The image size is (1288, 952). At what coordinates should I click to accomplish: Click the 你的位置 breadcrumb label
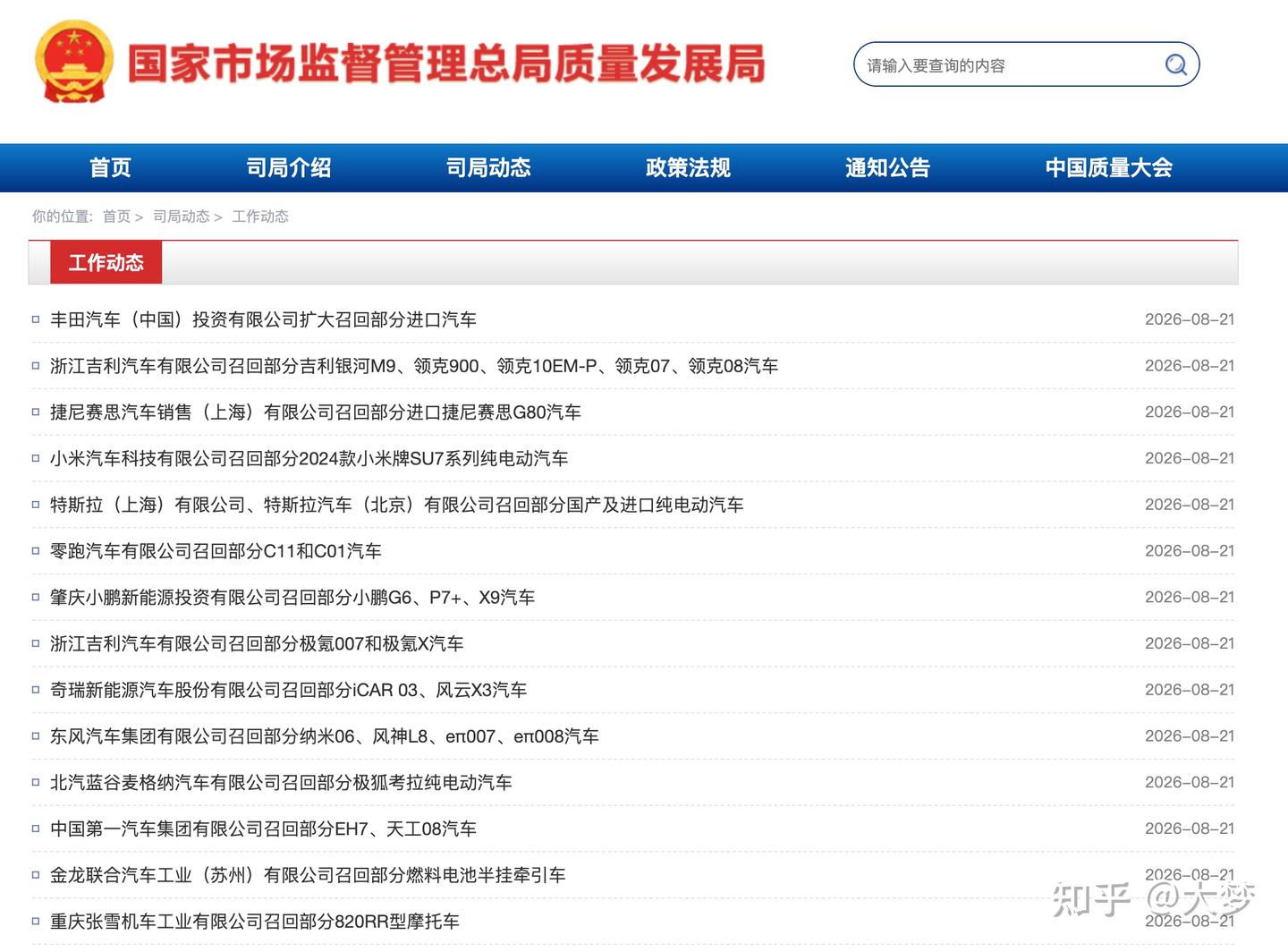[62, 217]
